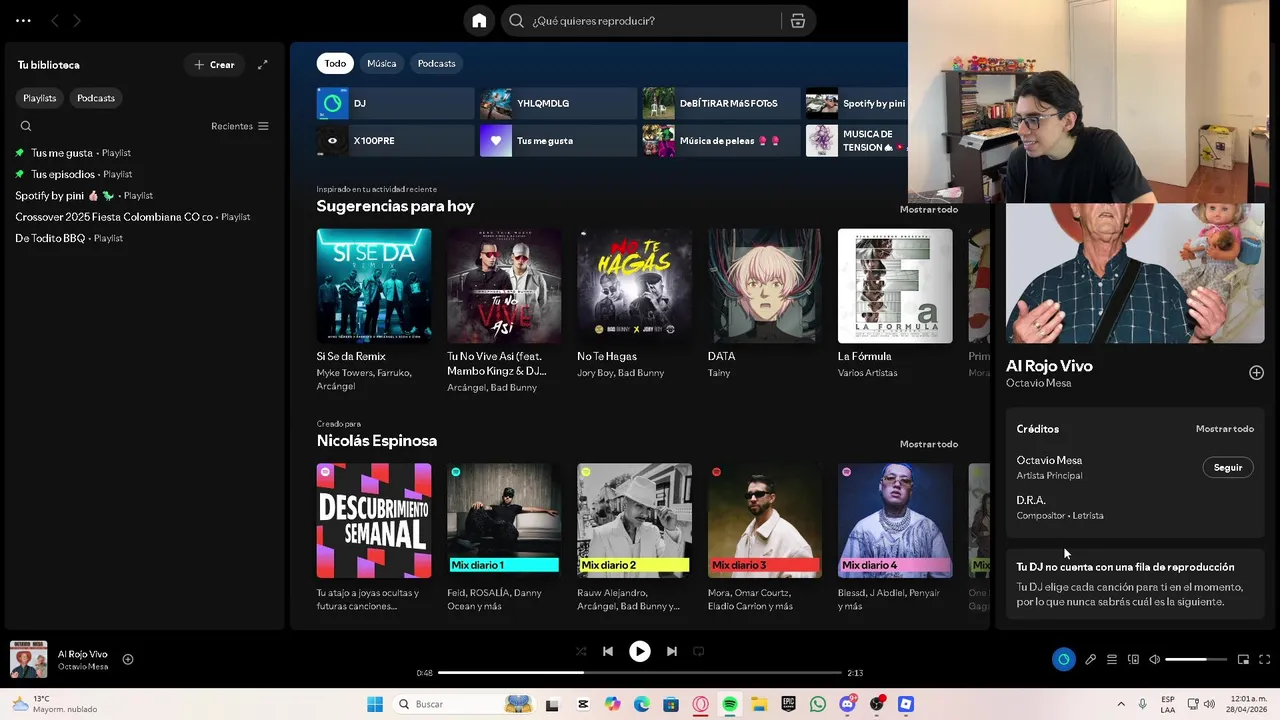The image size is (1280, 720).
Task: Expand Tu biblioteca to full view
Action: pyautogui.click(x=262, y=65)
